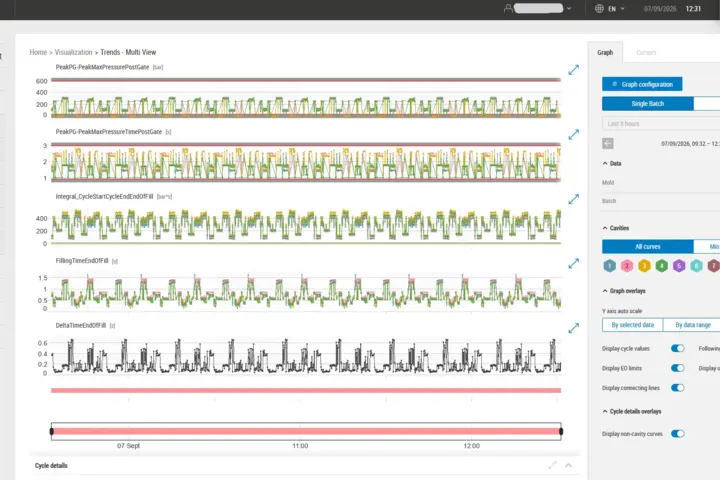Click the Mold field row
The image size is (720, 480).
(x=661, y=183)
